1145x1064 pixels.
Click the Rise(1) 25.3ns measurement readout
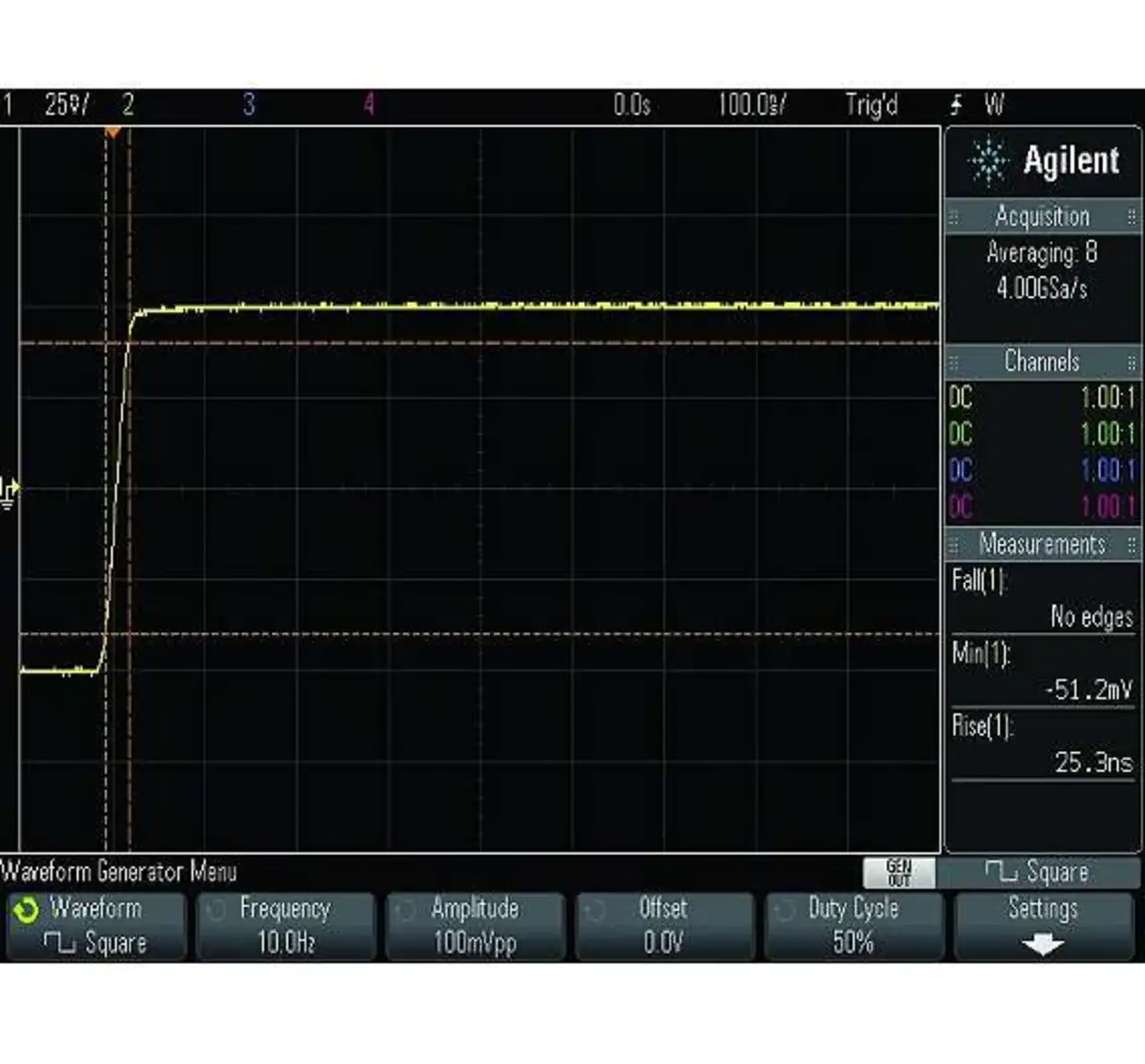1043,745
